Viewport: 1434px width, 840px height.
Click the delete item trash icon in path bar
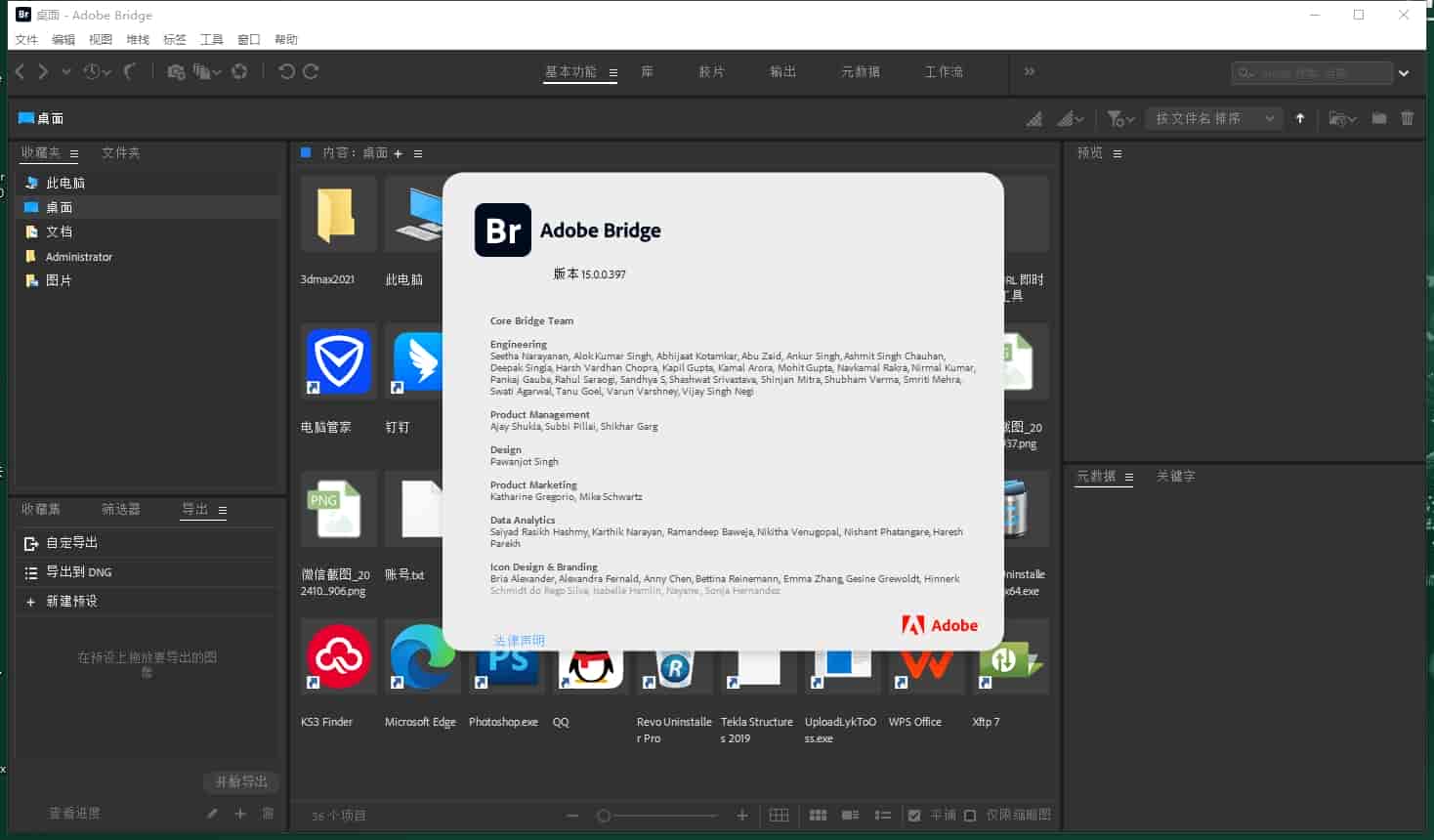(1407, 118)
